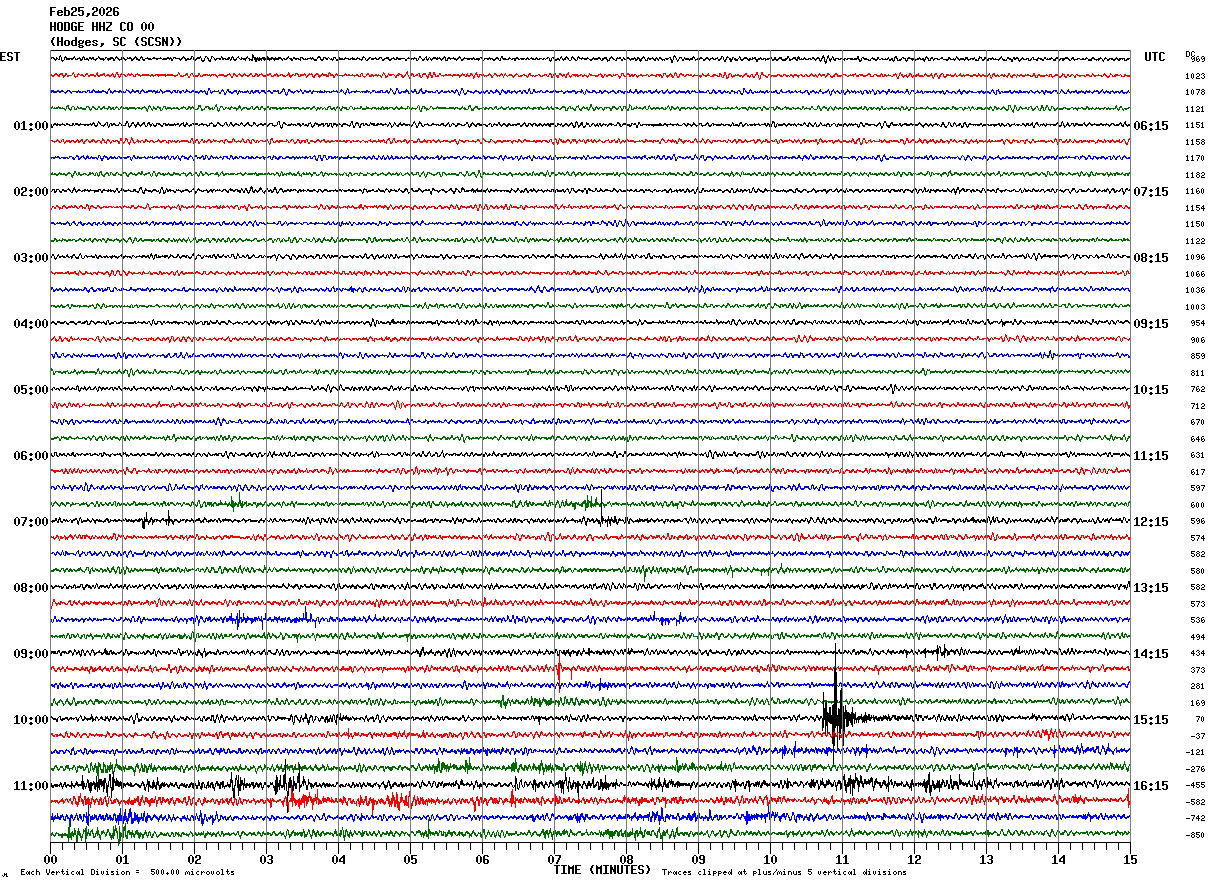Click minute tick label 15 on the time axis
Image resolution: width=1210 pixels, height=886 pixels.
[x=1130, y=859]
